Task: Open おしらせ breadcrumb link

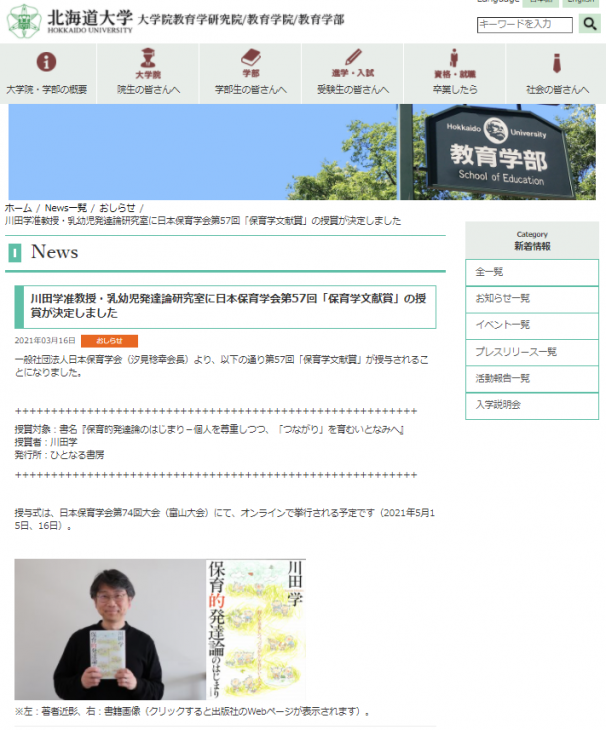Action: pyautogui.click(x=117, y=208)
